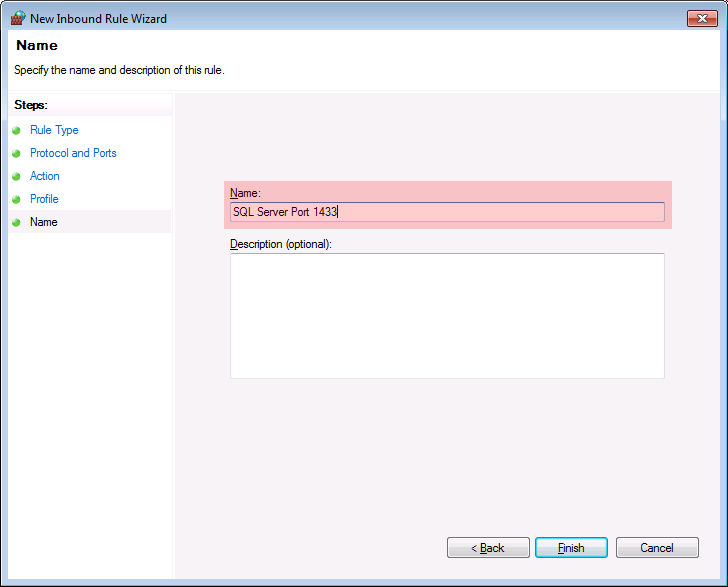728x587 pixels.
Task: Click green bullet beside Action
Action: pos(16,176)
